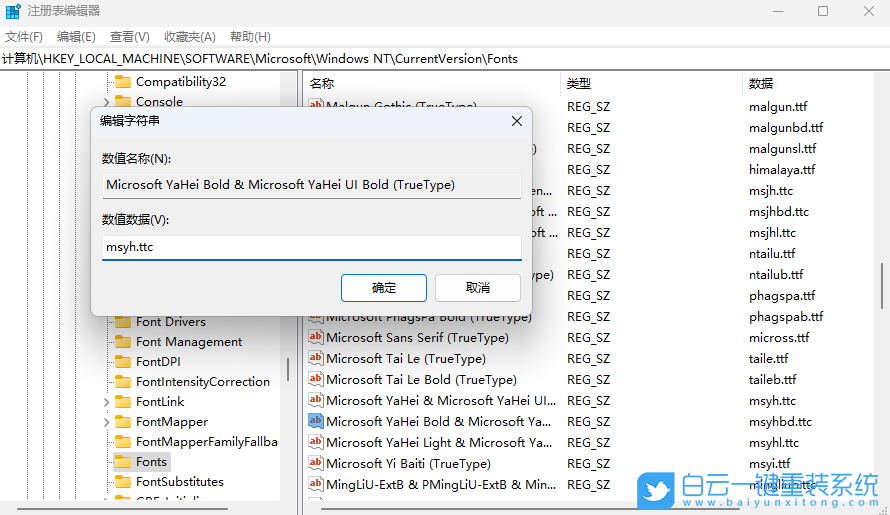
Task: Click the FontDPI folder icon
Action: click(123, 362)
